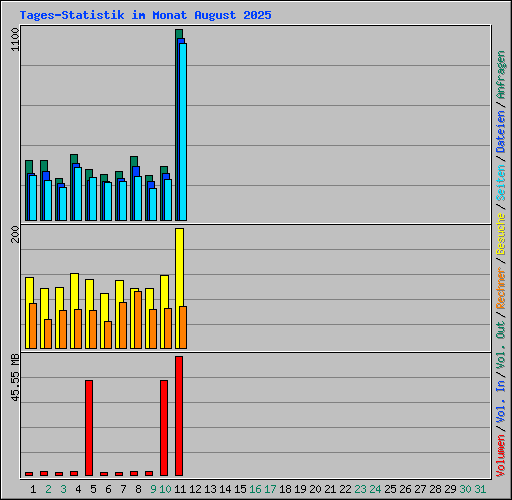Click the Anfragen legend label
Viewport: 512px width, 500px height.
coord(501,75)
